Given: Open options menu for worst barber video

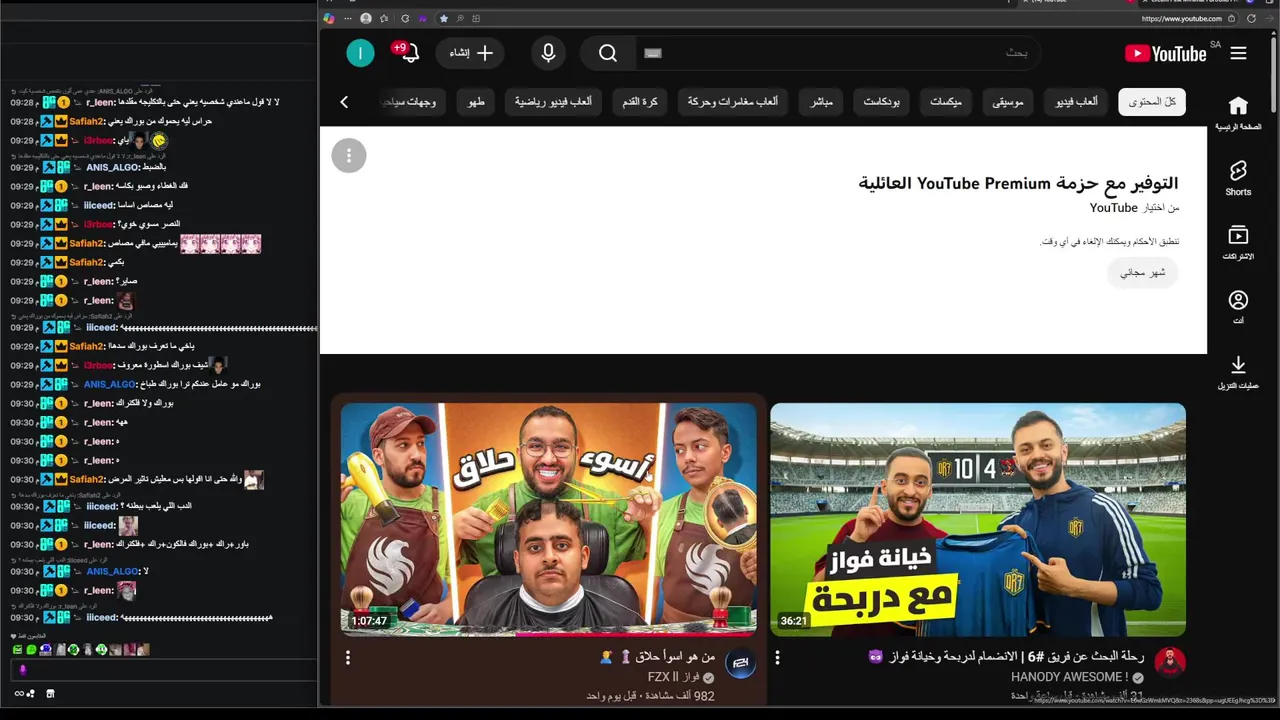Looking at the screenshot, I should [348, 658].
